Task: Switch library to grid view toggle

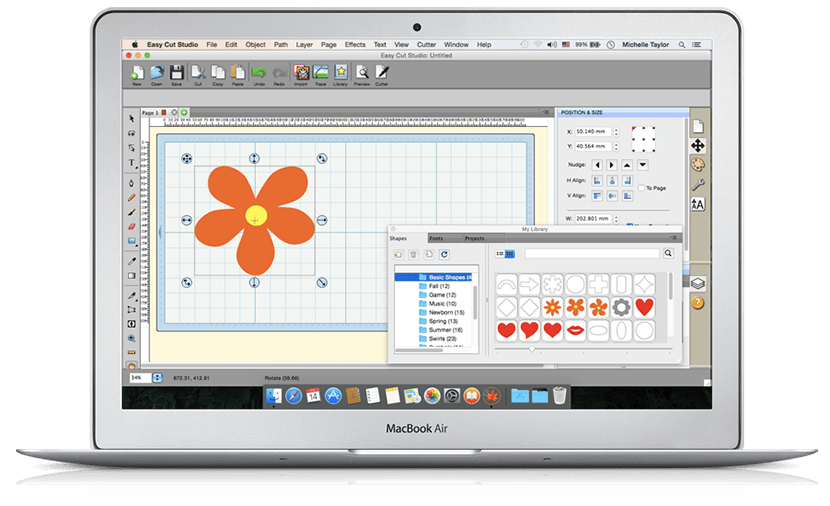Action: 510,254
